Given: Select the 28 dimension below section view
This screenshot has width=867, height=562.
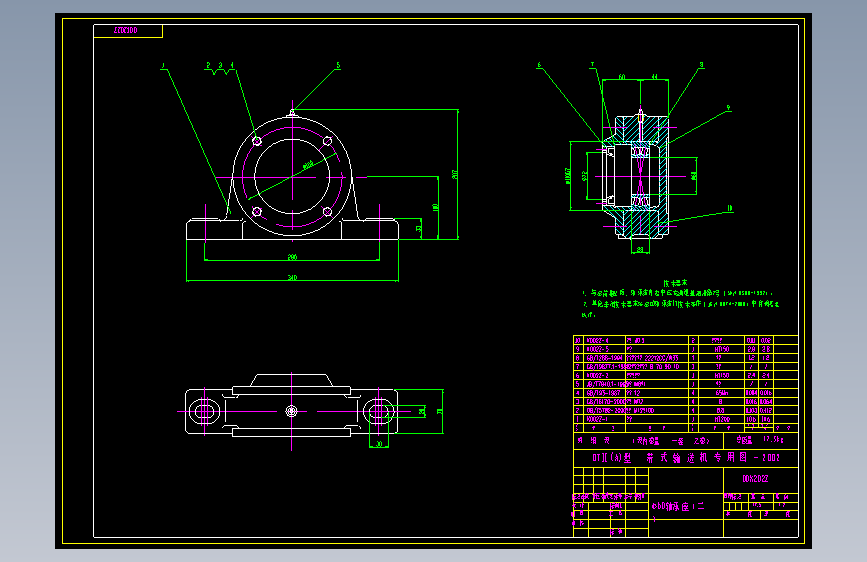Looking at the screenshot, I should (x=640, y=250).
